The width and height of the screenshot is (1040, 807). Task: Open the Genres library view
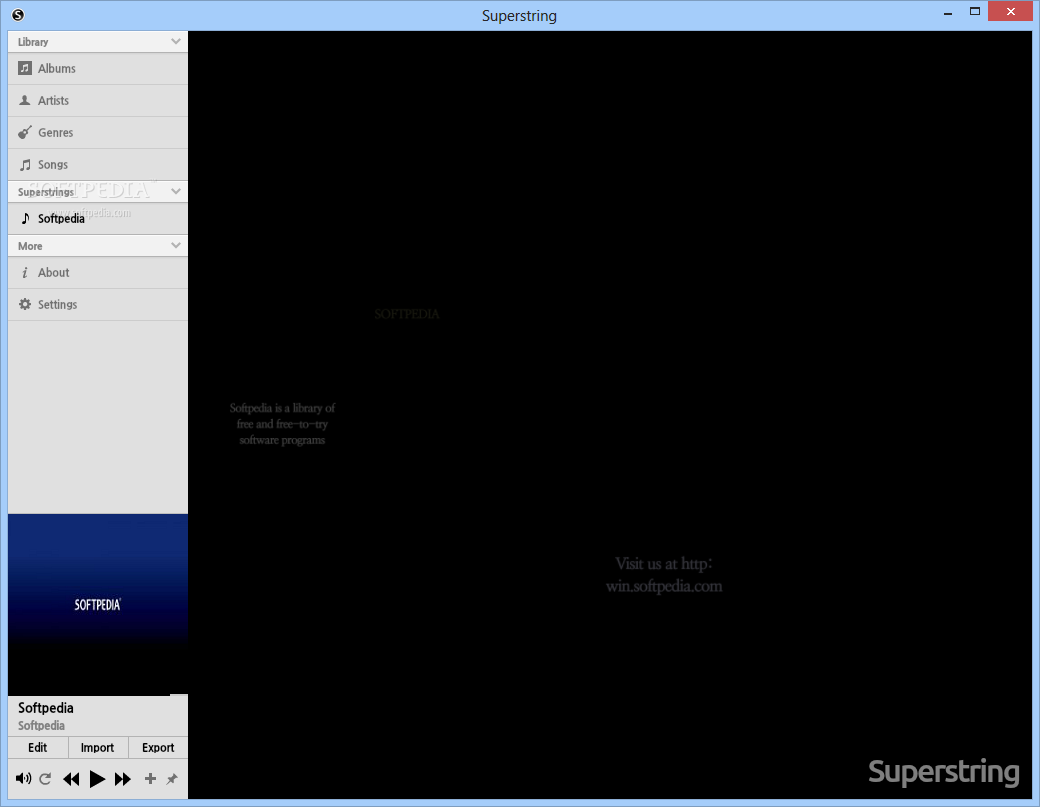(98, 133)
